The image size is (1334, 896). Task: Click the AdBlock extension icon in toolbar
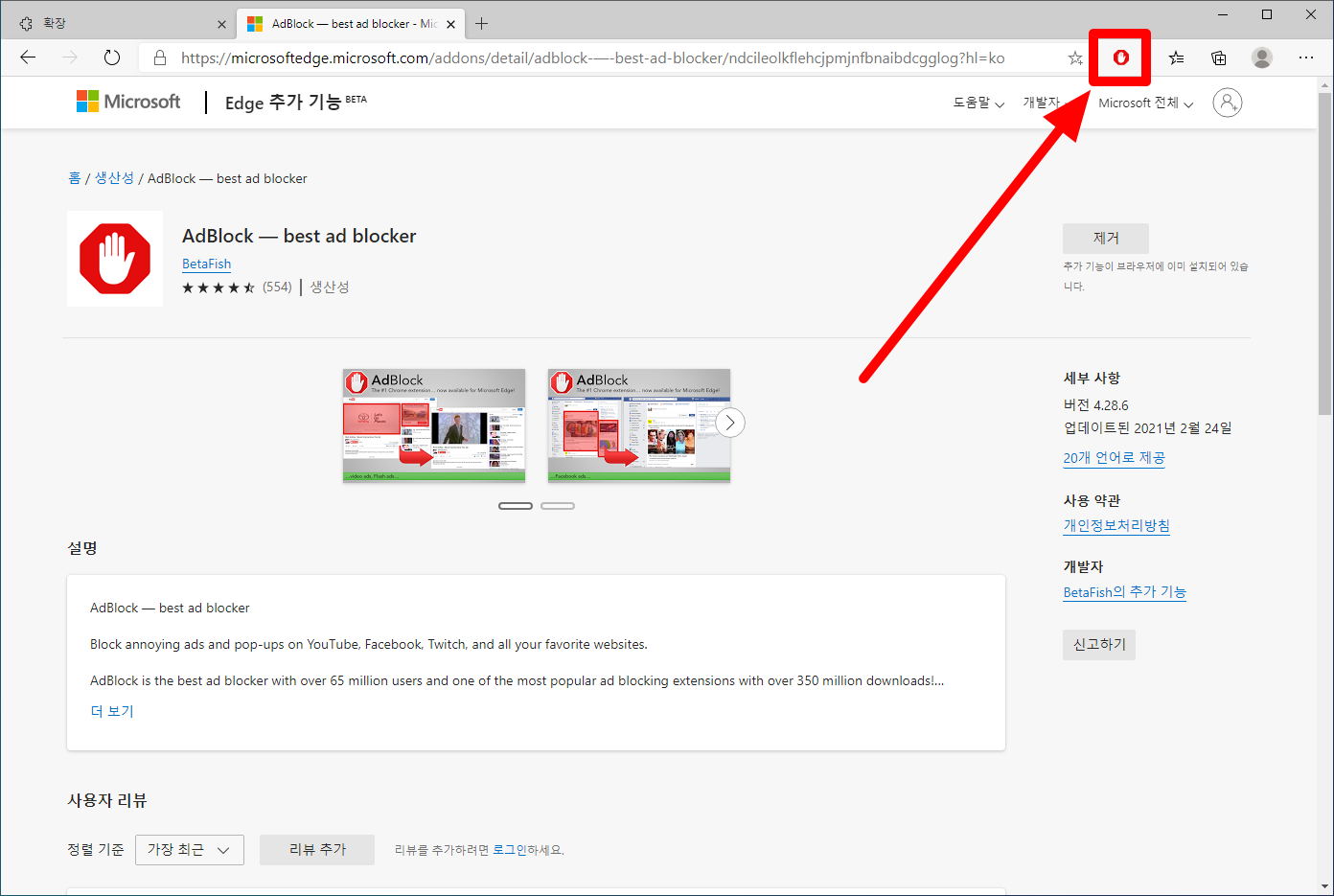[x=1120, y=57]
